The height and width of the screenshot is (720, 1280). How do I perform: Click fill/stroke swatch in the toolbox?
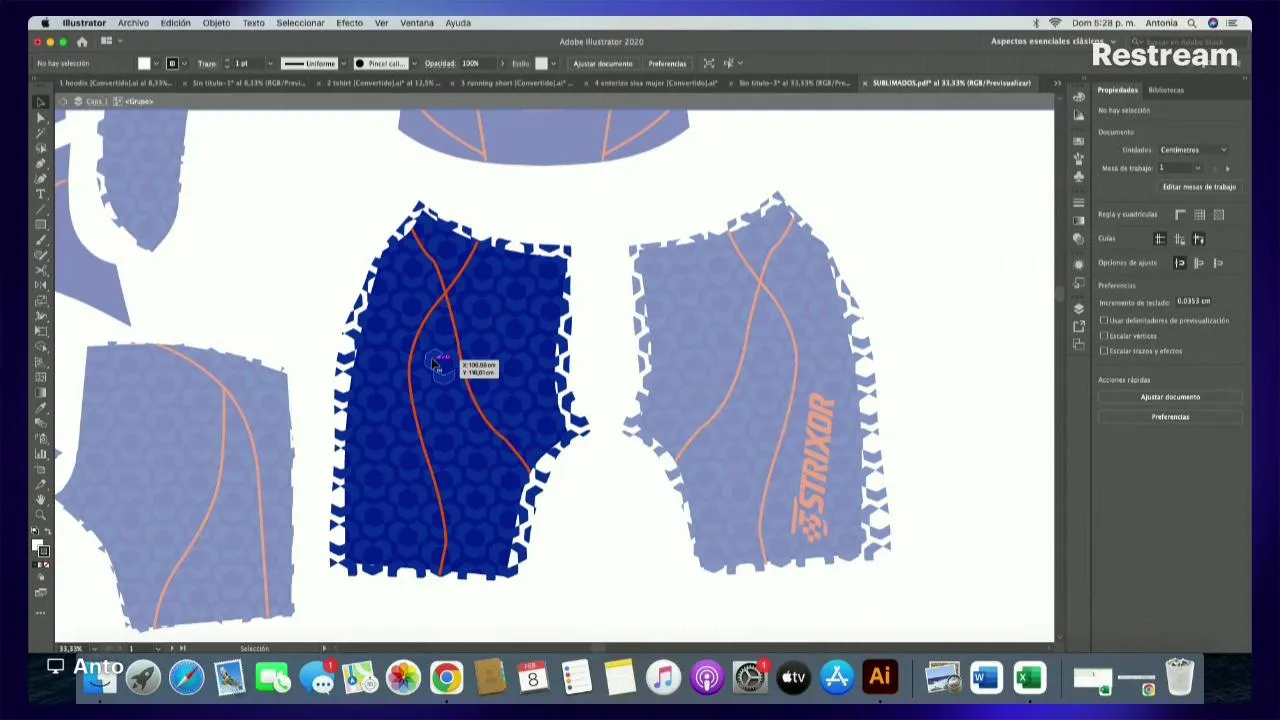(40, 547)
